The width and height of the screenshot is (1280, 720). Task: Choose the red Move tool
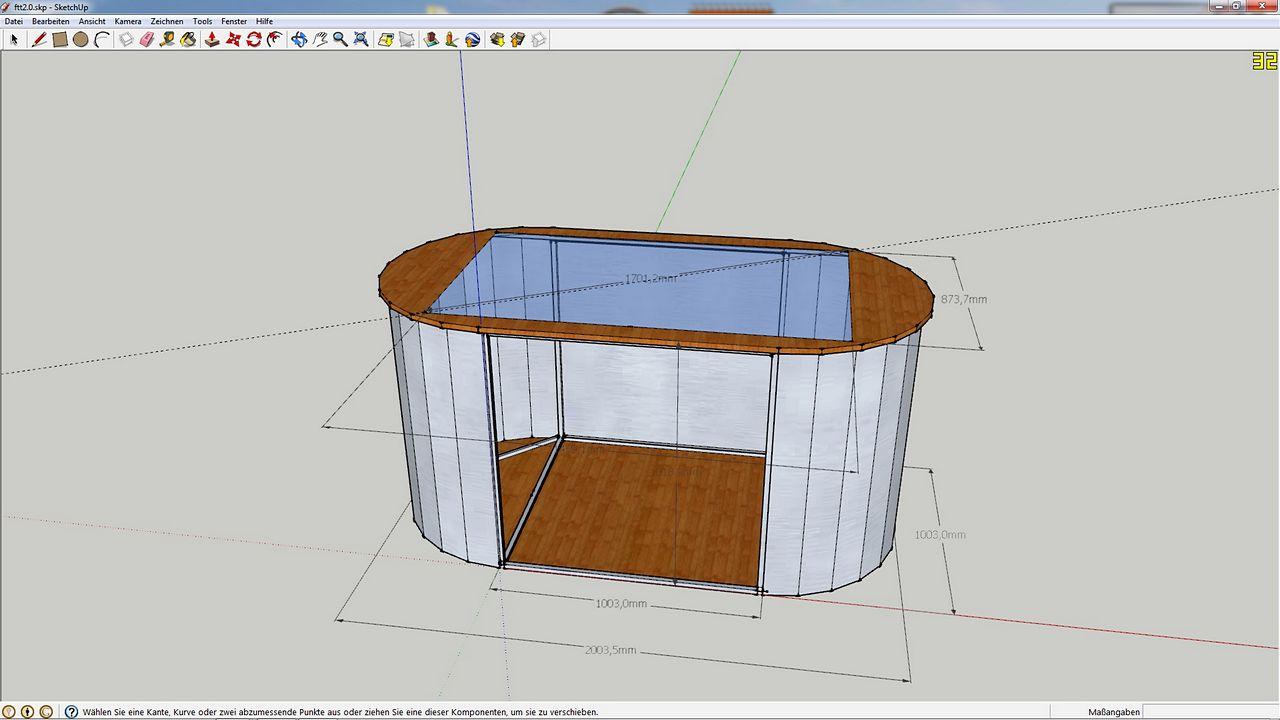pyautogui.click(x=233, y=40)
